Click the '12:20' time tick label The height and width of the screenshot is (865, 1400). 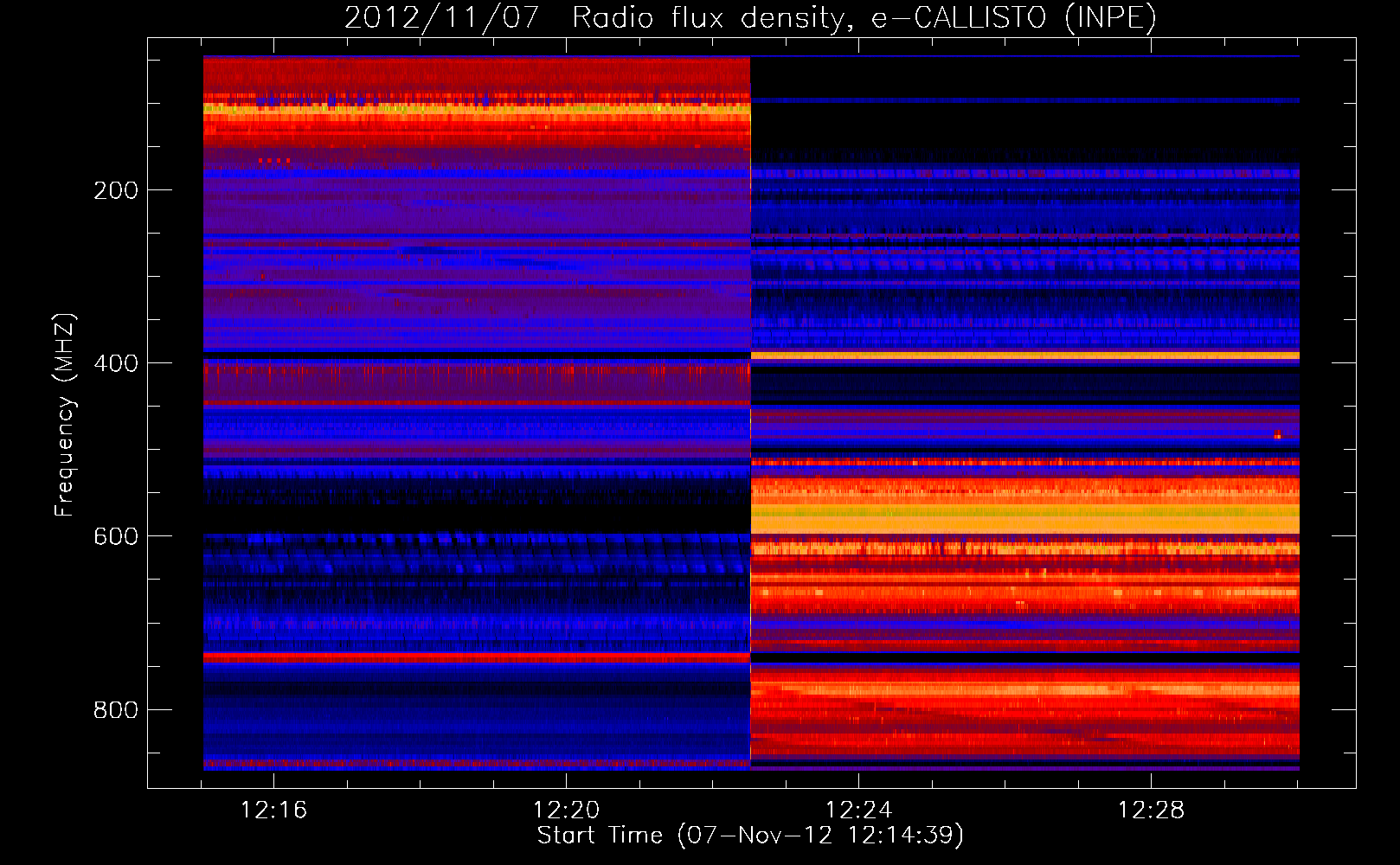click(x=566, y=811)
